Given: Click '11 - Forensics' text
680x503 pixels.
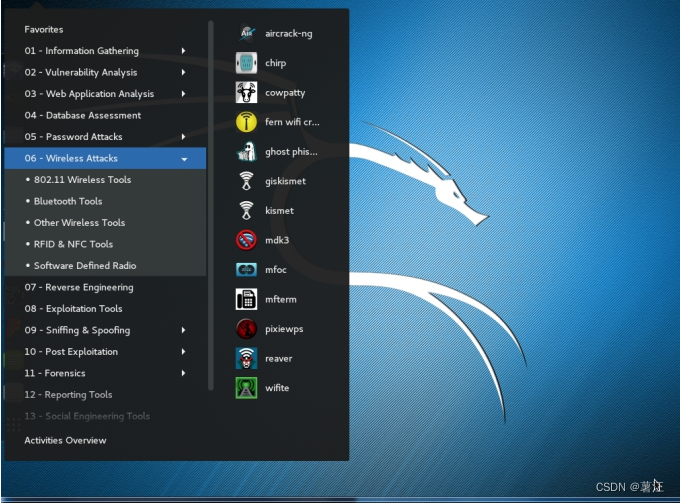Looking at the screenshot, I should tap(55, 373).
